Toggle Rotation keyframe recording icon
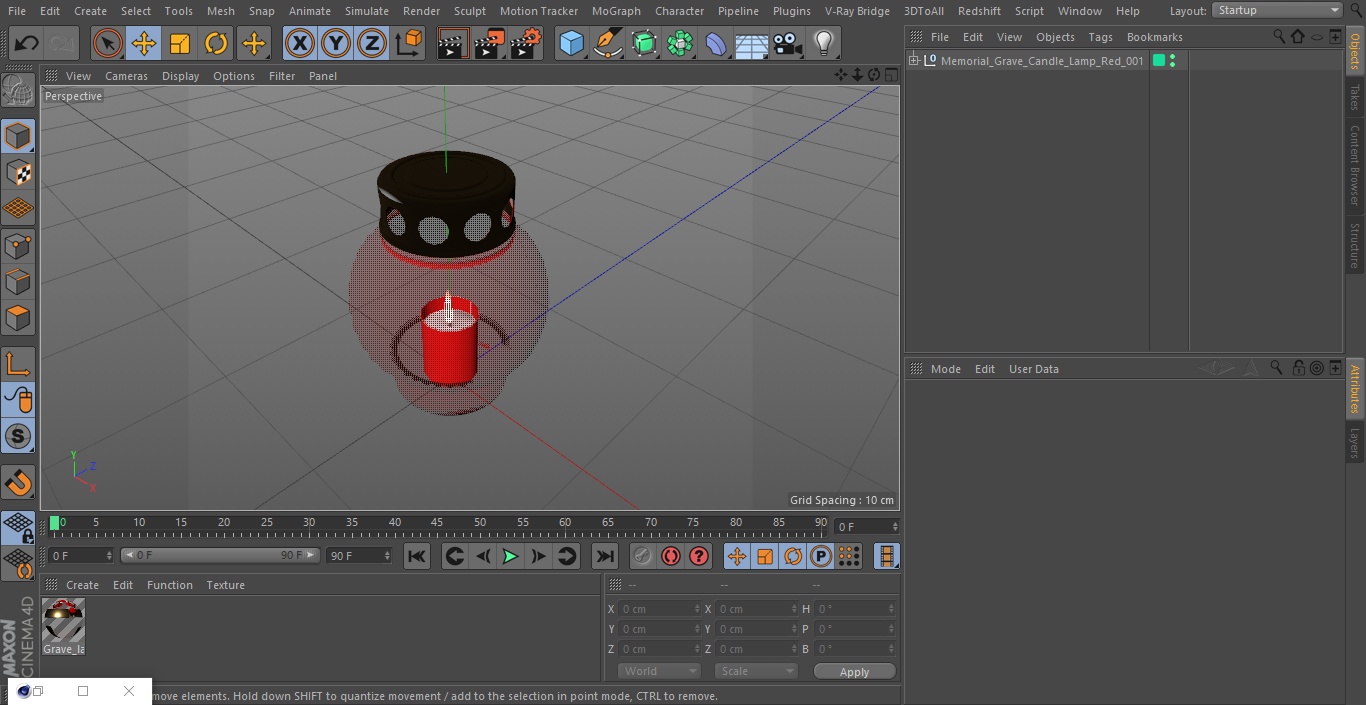Screen dimensions: 1366x705 pos(793,556)
